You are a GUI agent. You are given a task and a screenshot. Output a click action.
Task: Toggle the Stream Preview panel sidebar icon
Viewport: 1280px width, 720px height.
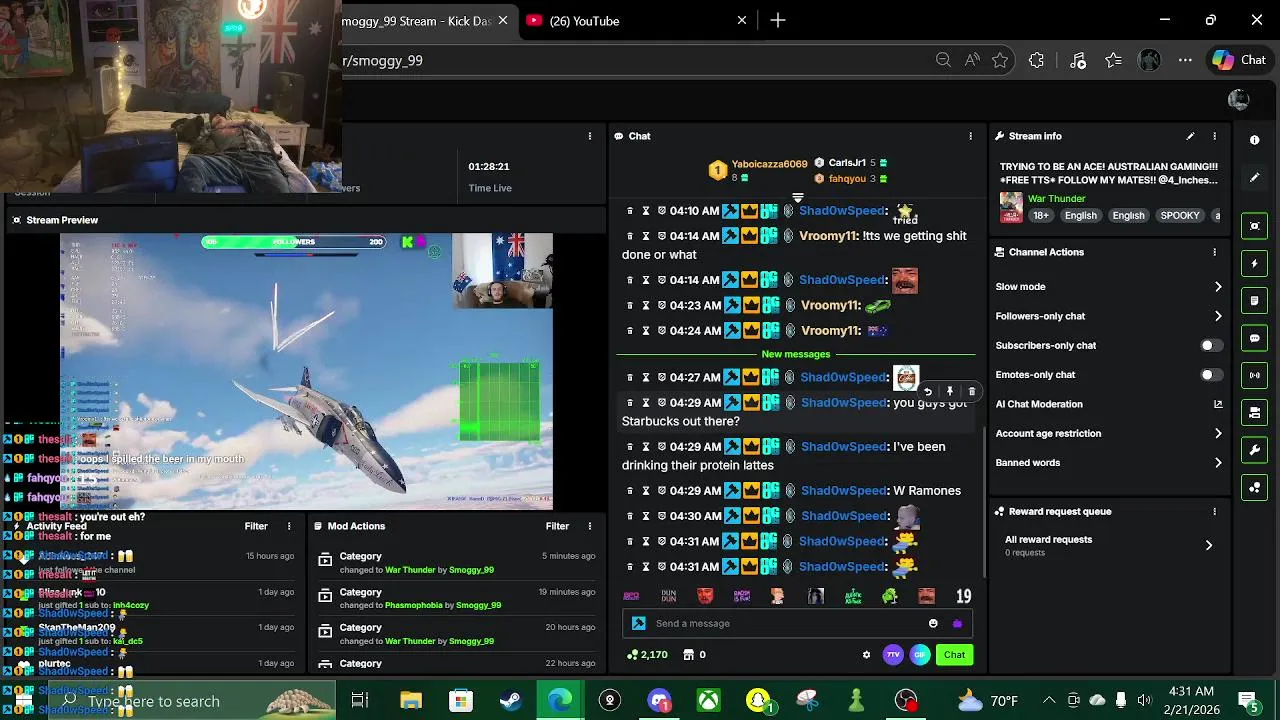[x=1255, y=226]
